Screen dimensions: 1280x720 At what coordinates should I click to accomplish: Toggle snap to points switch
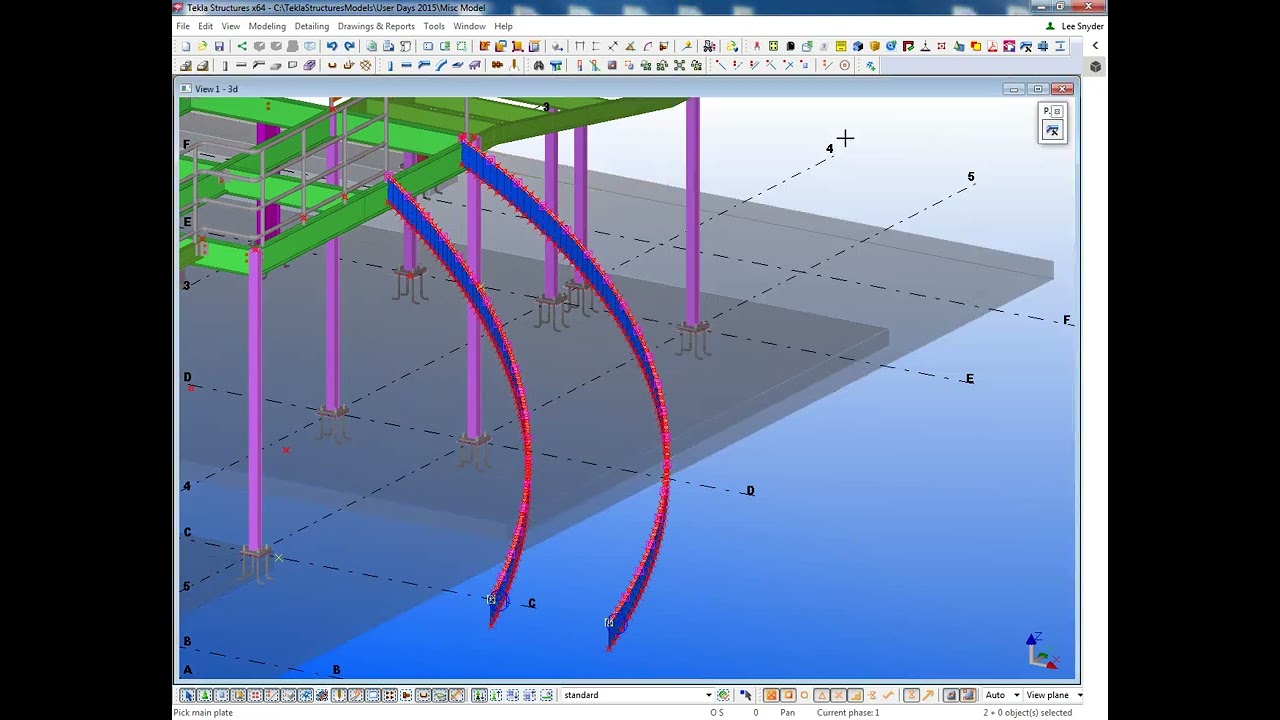click(x=771, y=695)
